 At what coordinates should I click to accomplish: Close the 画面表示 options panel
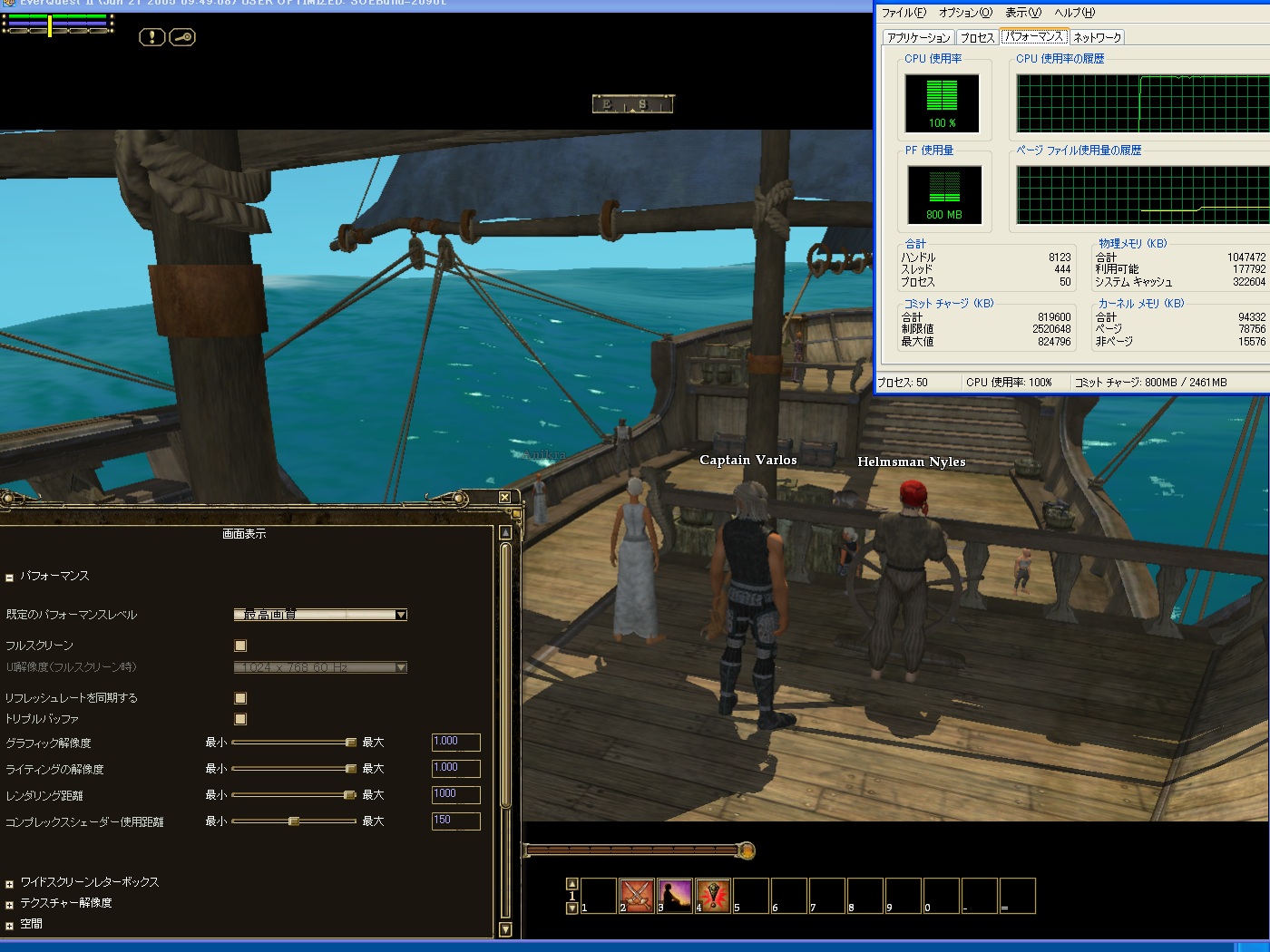(x=504, y=497)
